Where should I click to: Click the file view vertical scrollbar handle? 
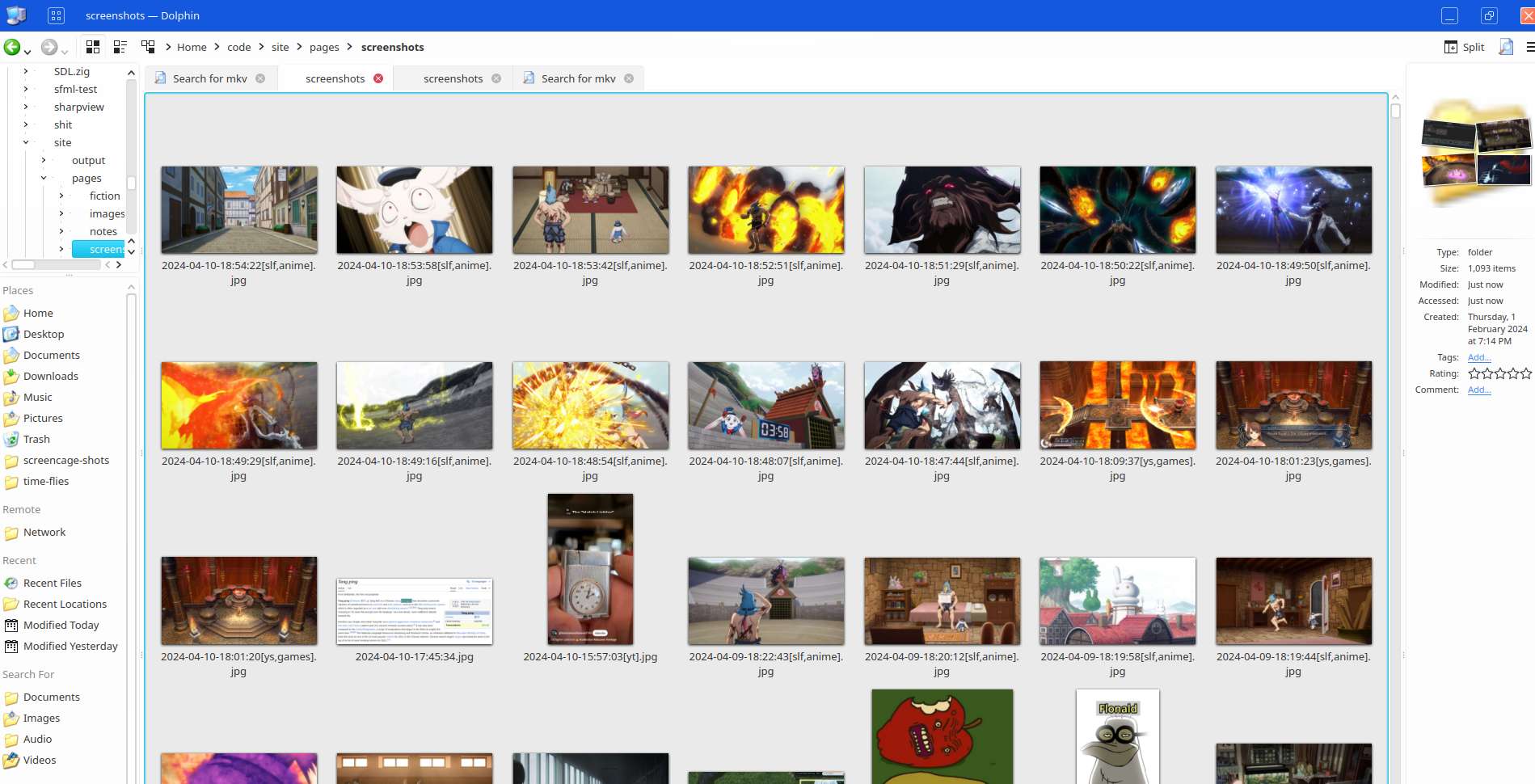click(x=1396, y=112)
